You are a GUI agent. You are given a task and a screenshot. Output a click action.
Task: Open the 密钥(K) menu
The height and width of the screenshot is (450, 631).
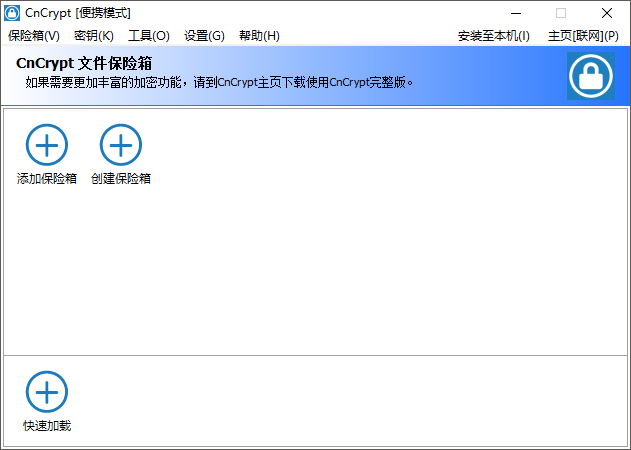pyautogui.click(x=94, y=36)
